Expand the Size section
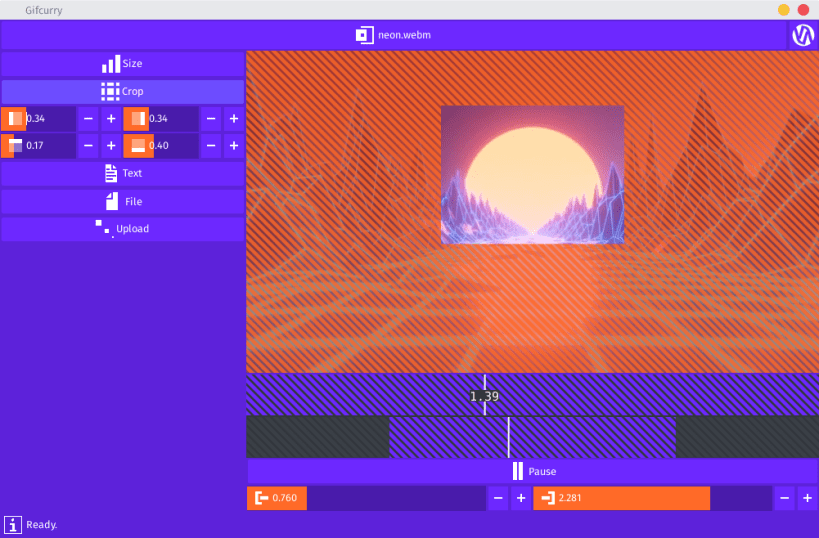819x538 pixels. (123, 64)
